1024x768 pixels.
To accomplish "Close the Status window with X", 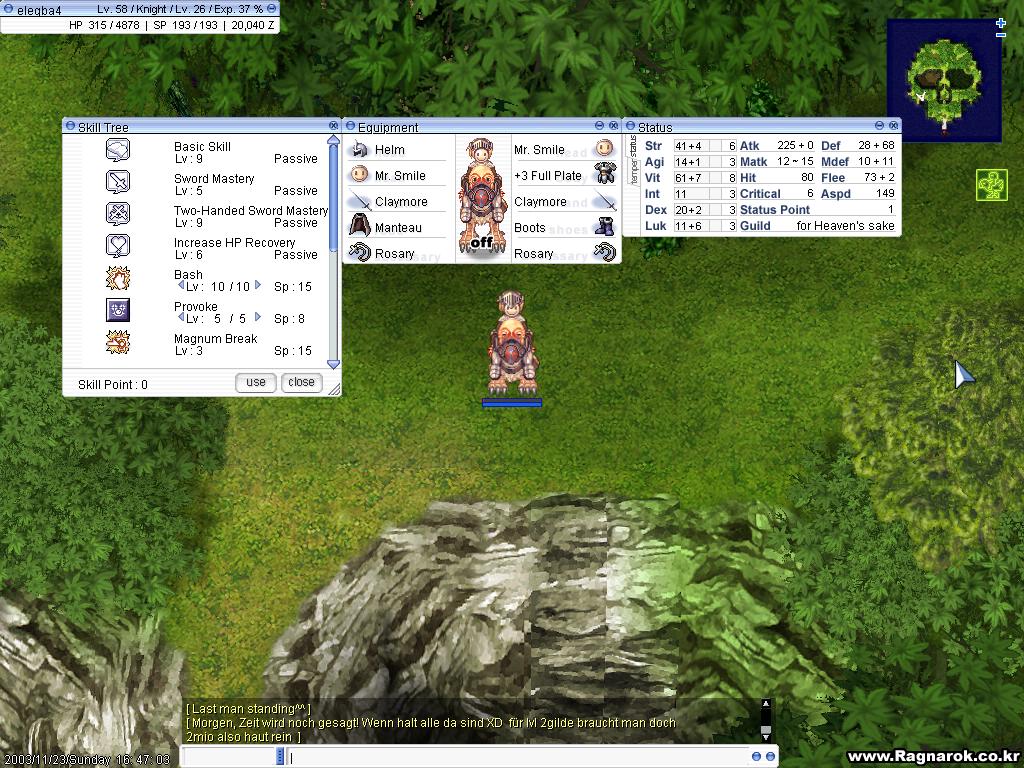I will tap(893, 125).
